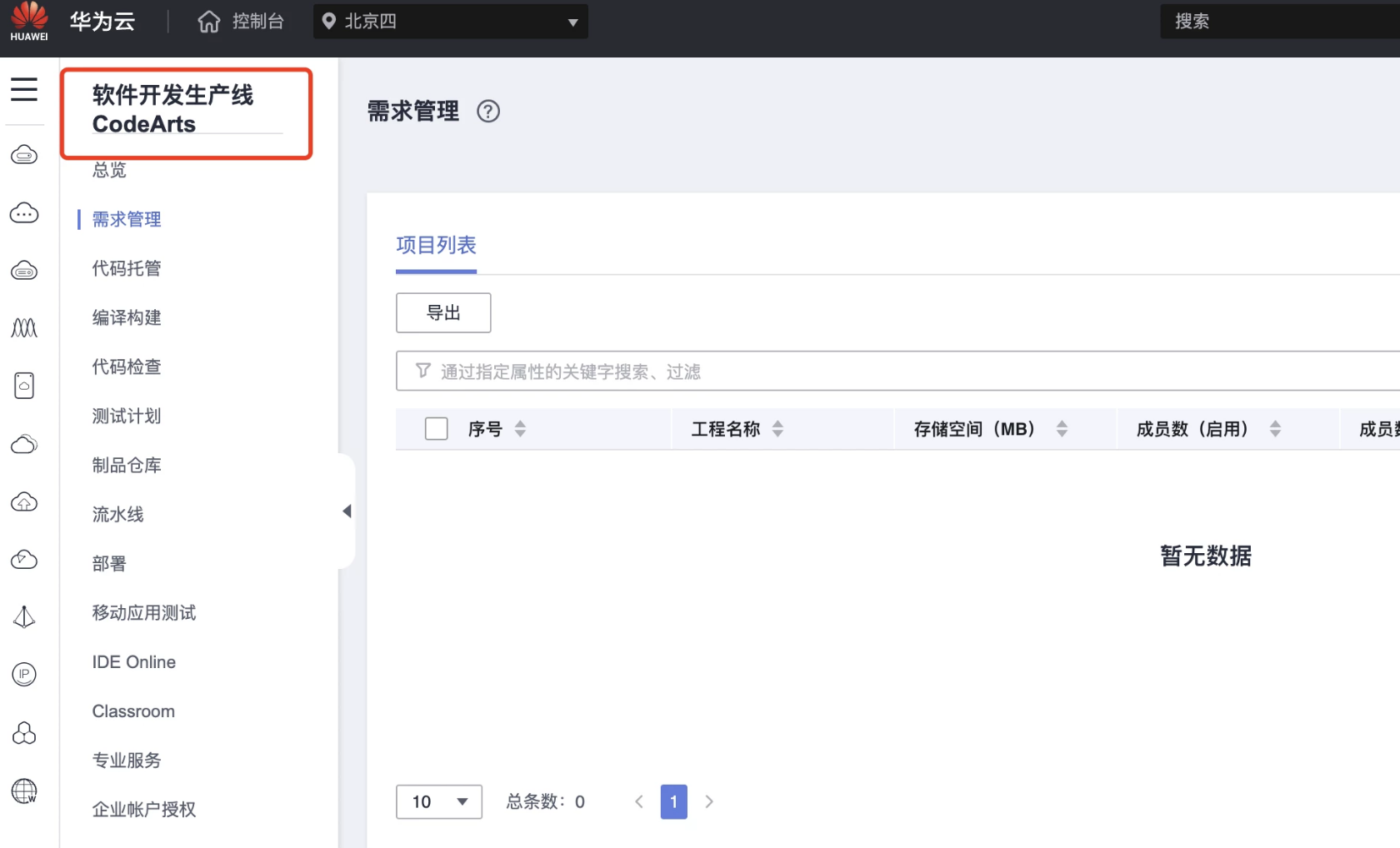Open IDE Online in the side menu
Image resolution: width=1400 pixels, height=848 pixels.
click(134, 662)
